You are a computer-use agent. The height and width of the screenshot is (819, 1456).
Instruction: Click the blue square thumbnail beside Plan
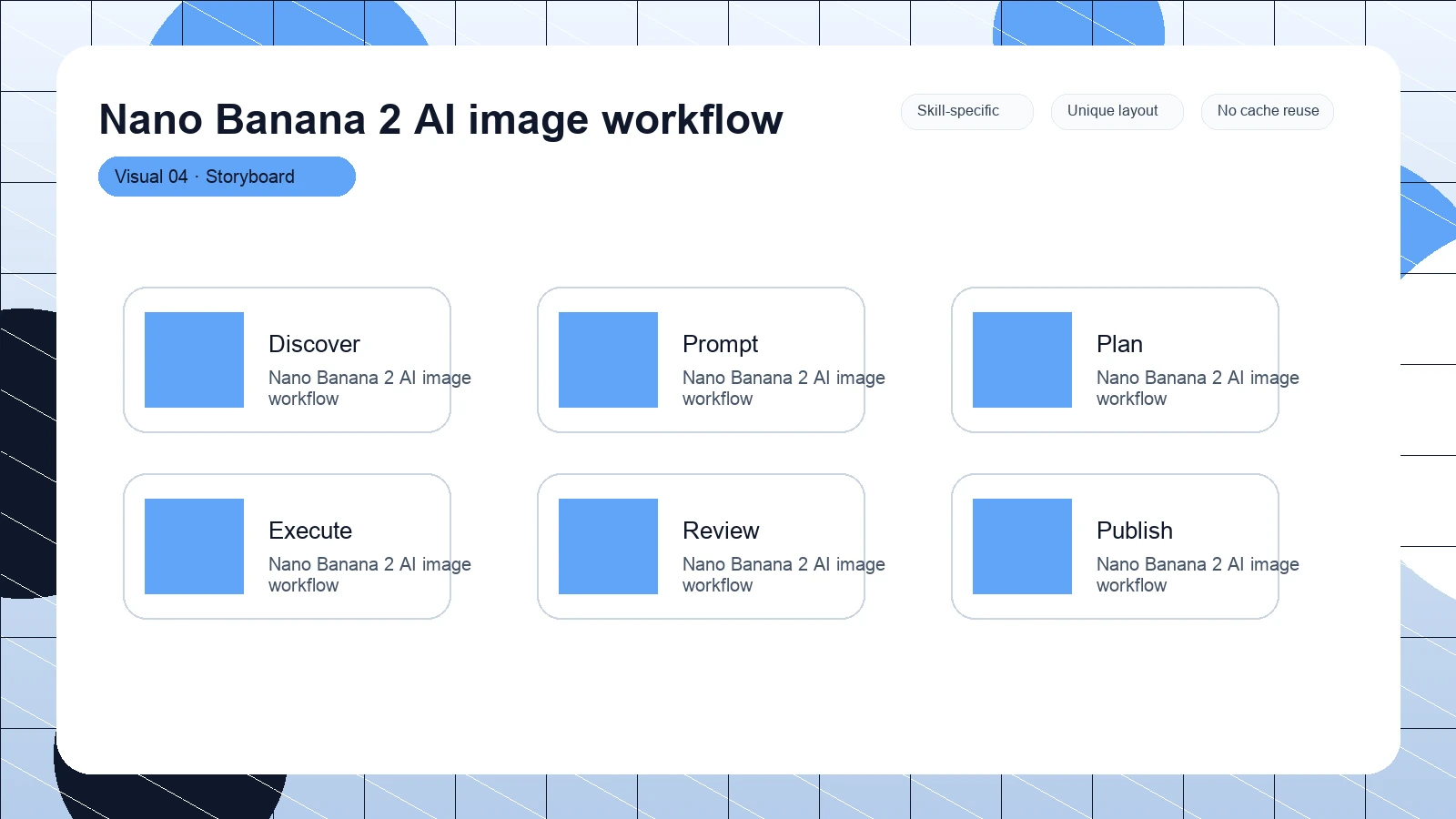pos(1022,359)
